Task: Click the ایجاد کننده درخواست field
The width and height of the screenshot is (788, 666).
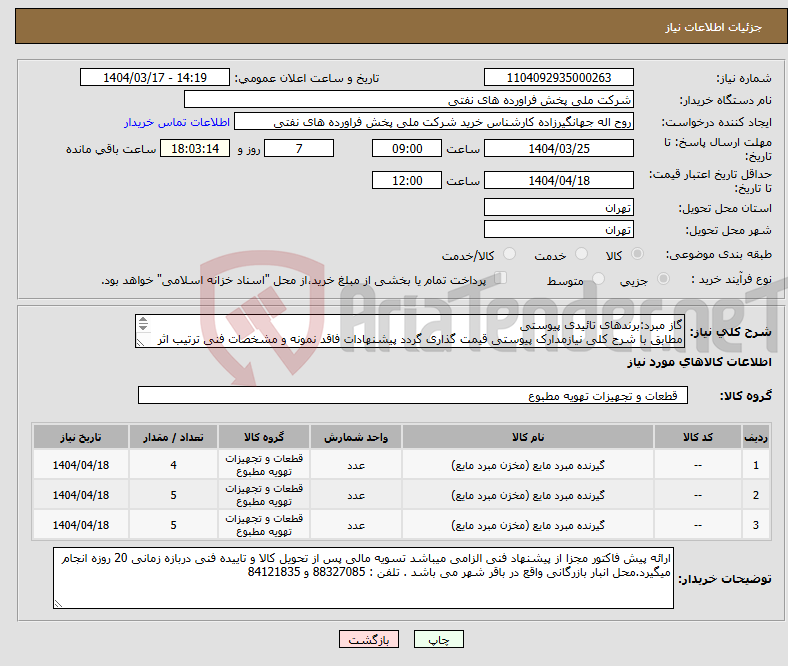Action: [x=434, y=122]
